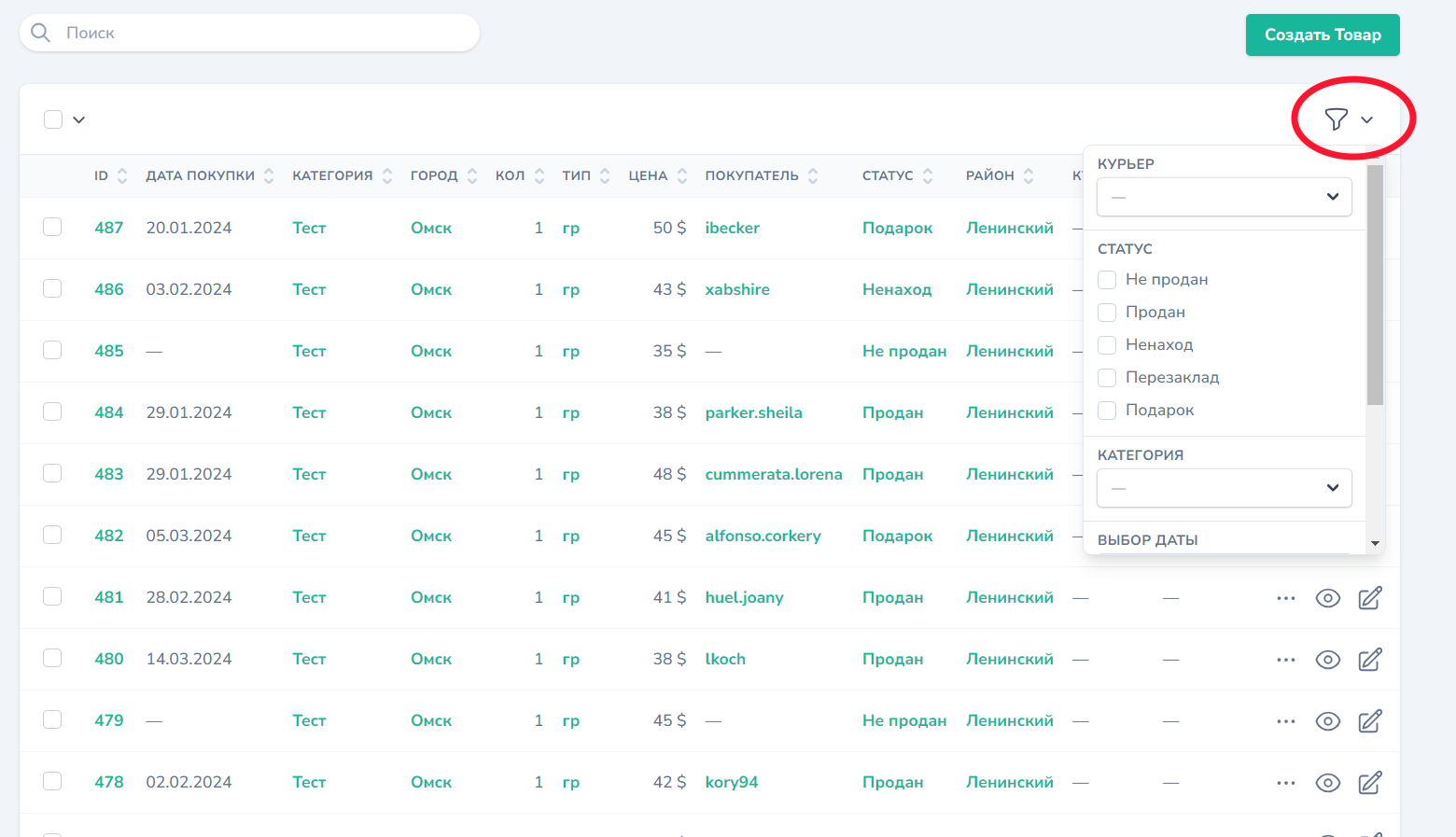Image resolution: width=1456 pixels, height=837 pixels.
Task: Sort by Покупатель column
Action: tap(813, 175)
